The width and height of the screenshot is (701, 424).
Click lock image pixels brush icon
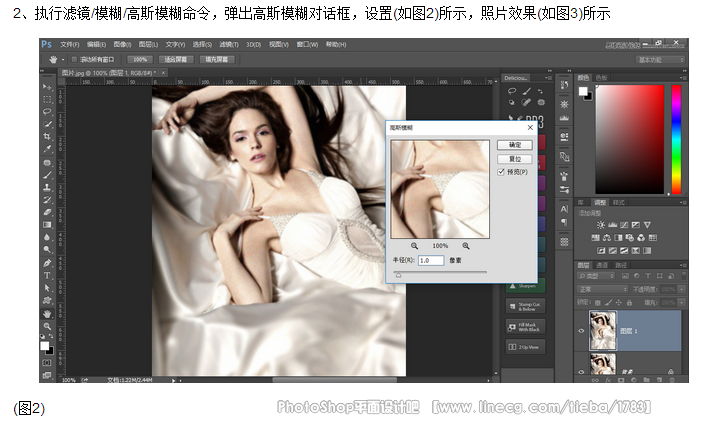pos(608,303)
